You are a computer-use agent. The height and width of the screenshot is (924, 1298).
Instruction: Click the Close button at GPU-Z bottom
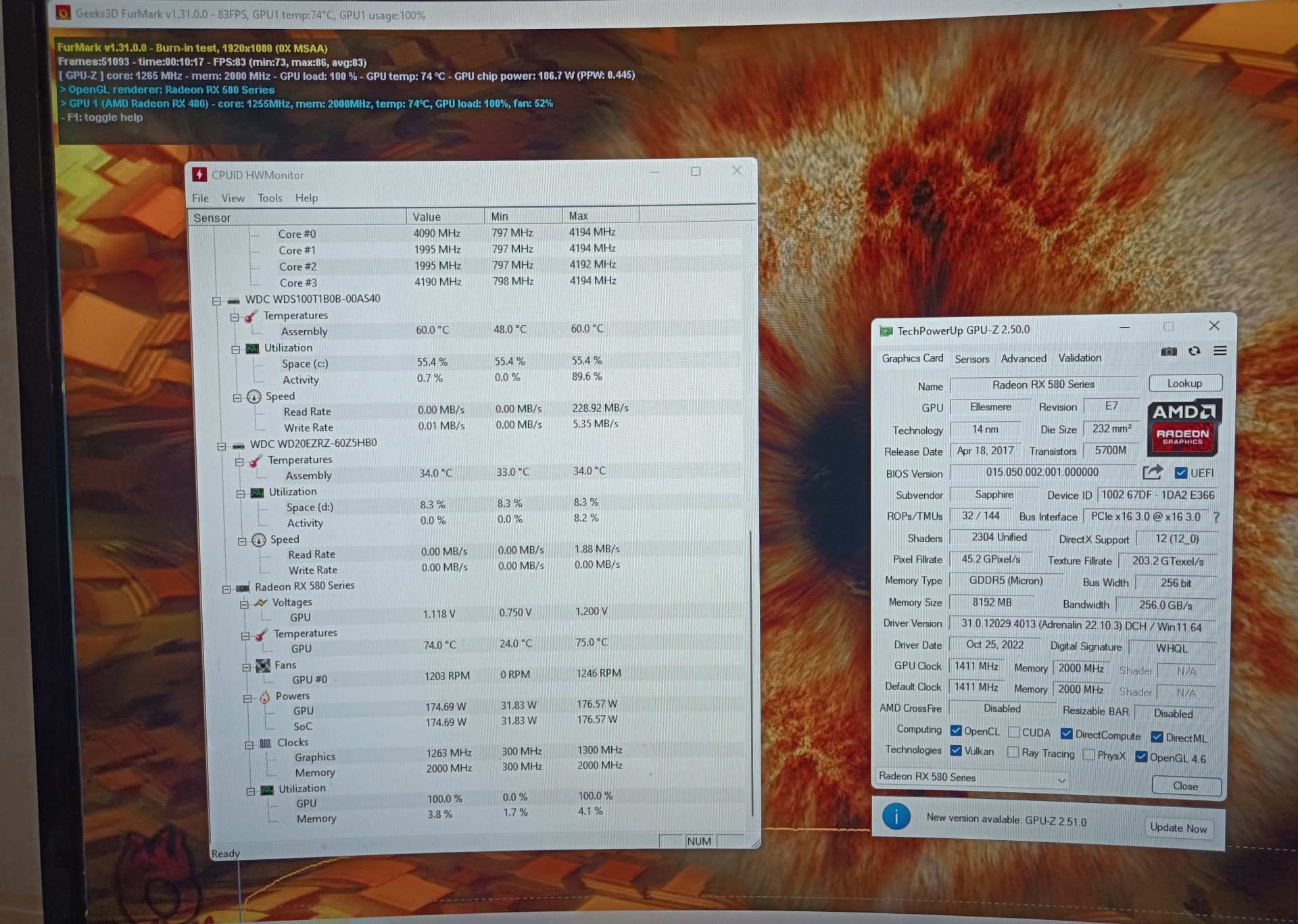click(1186, 785)
